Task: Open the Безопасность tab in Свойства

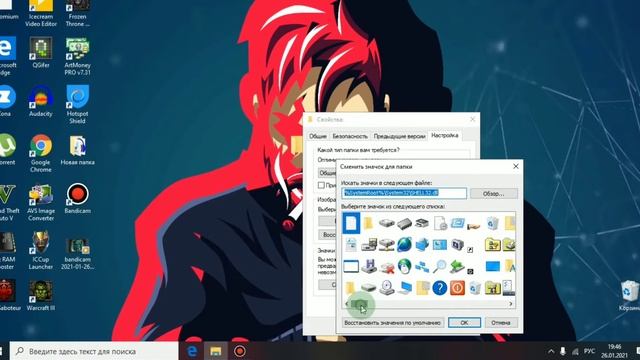Action: pos(350,136)
